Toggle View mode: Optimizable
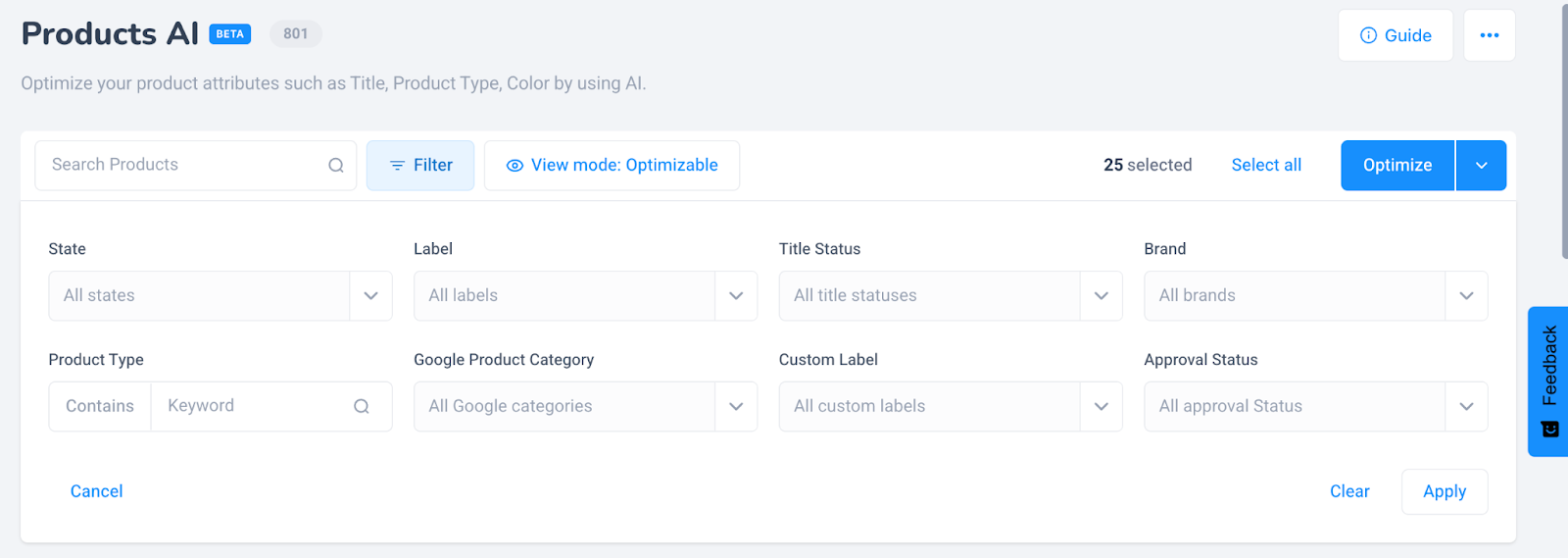The width and height of the screenshot is (1568, 558). point(612,165)
